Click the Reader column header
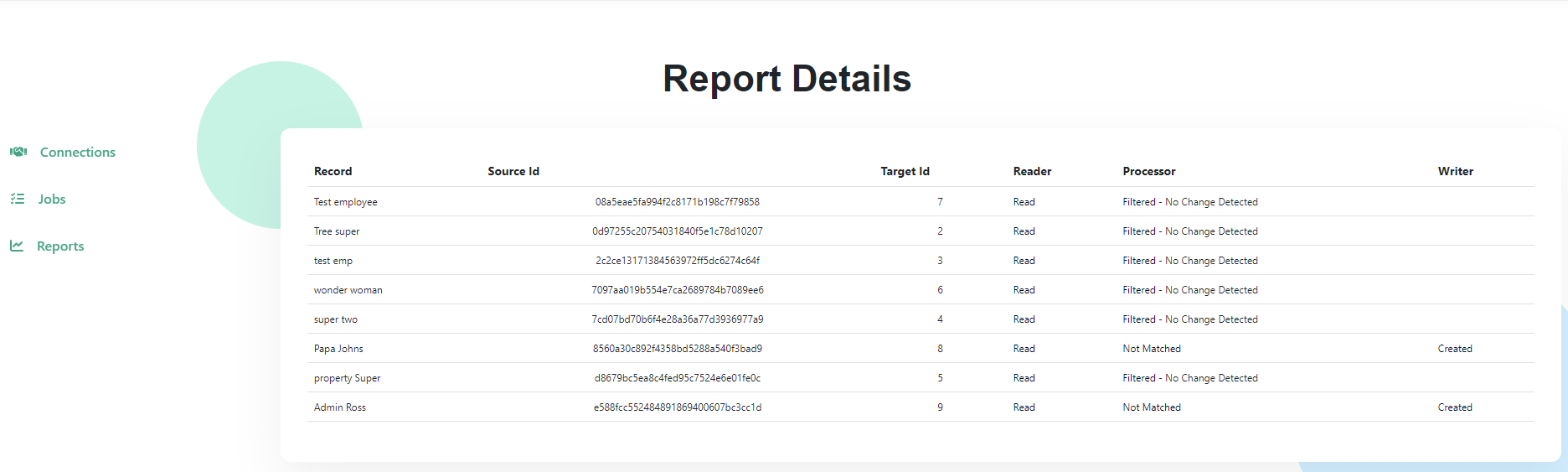Viewport: 1568px width, 472px height. 1032,171
